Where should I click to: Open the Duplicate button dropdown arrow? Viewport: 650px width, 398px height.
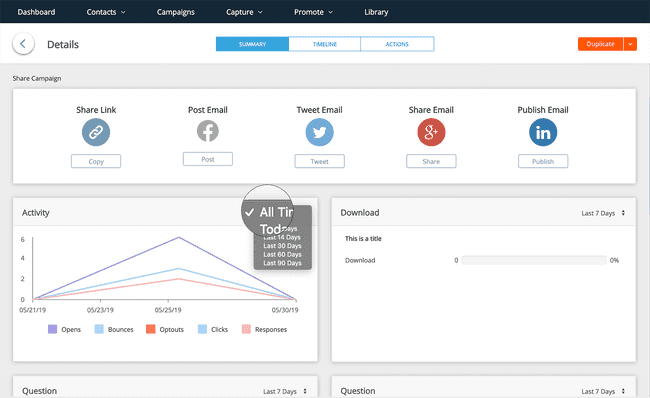(x=630, y=44)
